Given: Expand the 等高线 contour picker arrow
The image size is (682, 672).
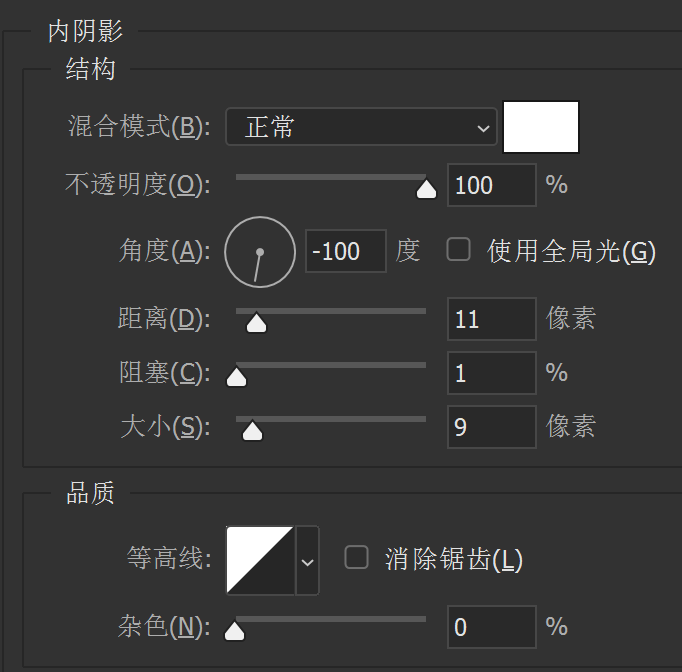Looking at the screenshot, I should point(308,560).
